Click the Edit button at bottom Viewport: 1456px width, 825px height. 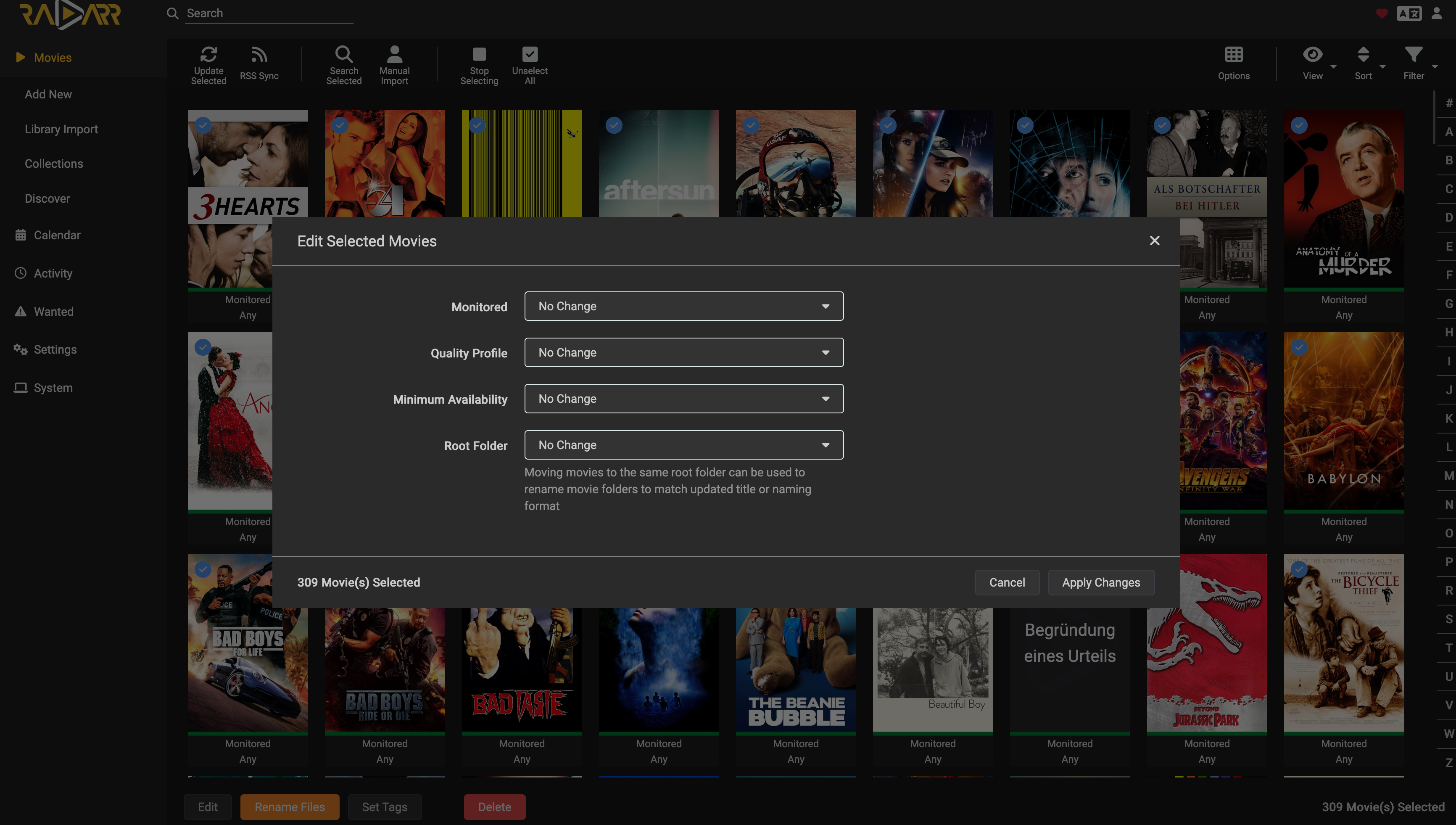(x=207, y=807)
